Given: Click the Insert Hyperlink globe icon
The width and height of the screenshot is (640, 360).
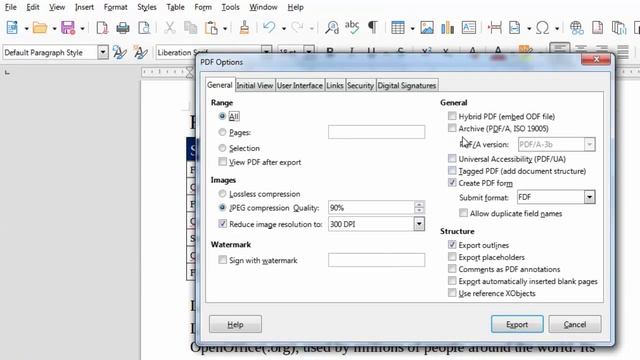Looking at the screenshot, I should 576,28.
